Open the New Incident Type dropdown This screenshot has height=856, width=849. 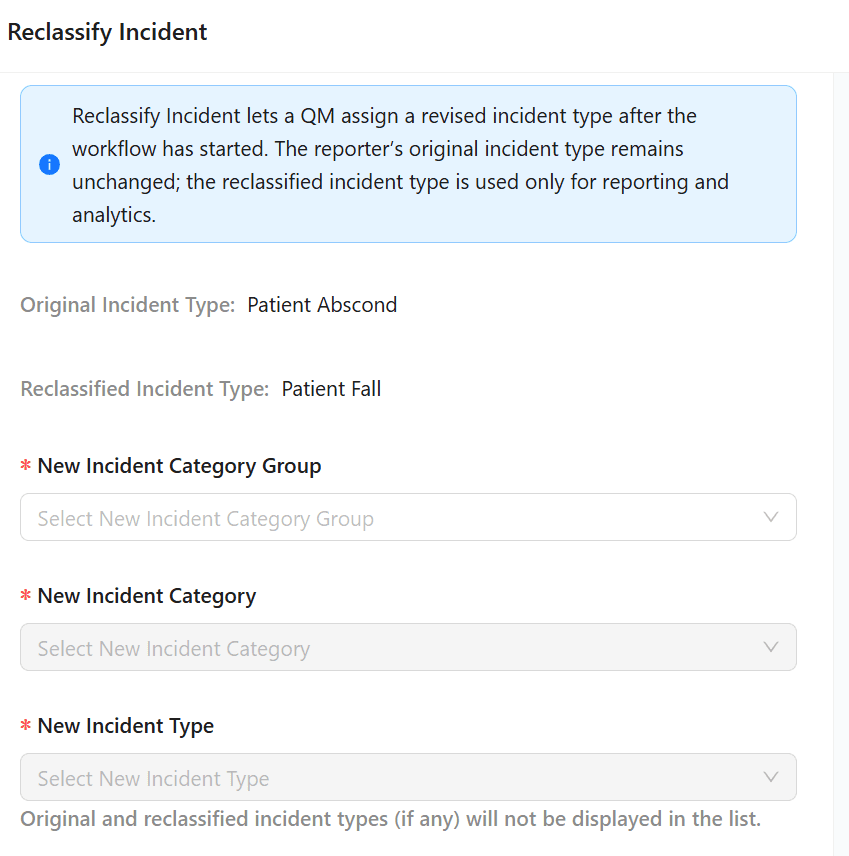(400, 777)
